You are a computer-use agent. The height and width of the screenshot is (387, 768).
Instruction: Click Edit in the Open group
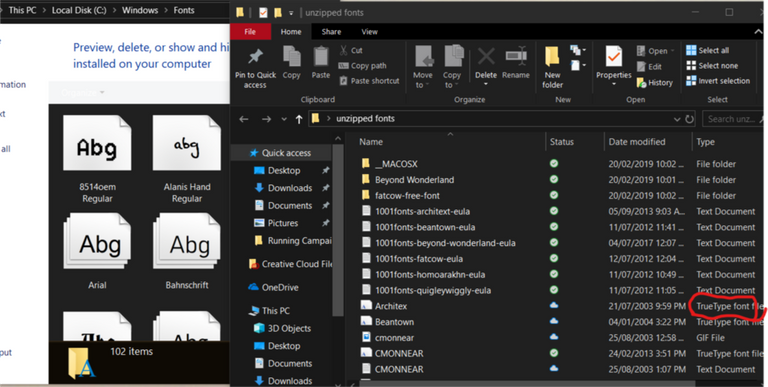click(649, 67)
